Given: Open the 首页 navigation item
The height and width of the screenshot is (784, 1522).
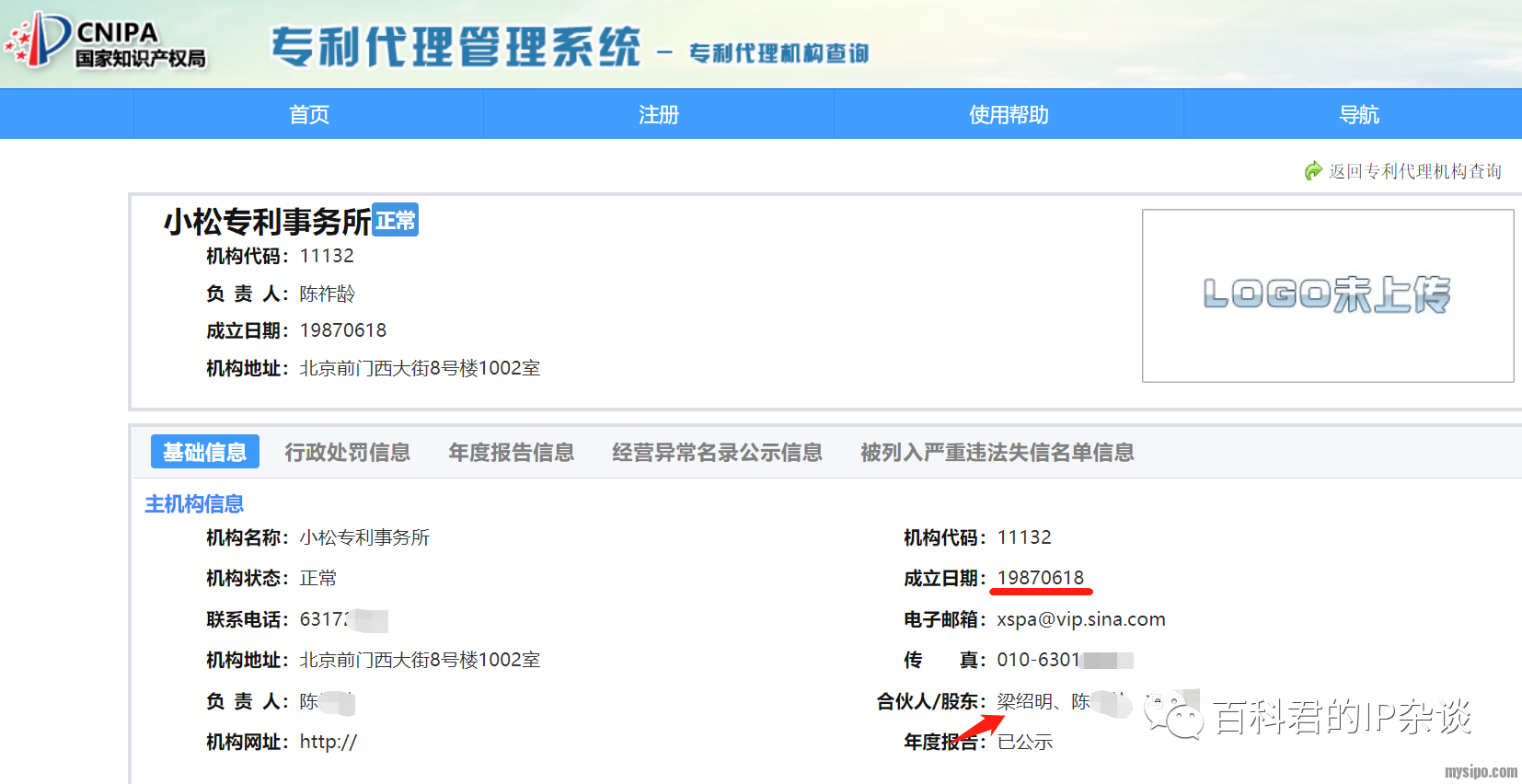Looking at the screenshot, I should 308,115.
